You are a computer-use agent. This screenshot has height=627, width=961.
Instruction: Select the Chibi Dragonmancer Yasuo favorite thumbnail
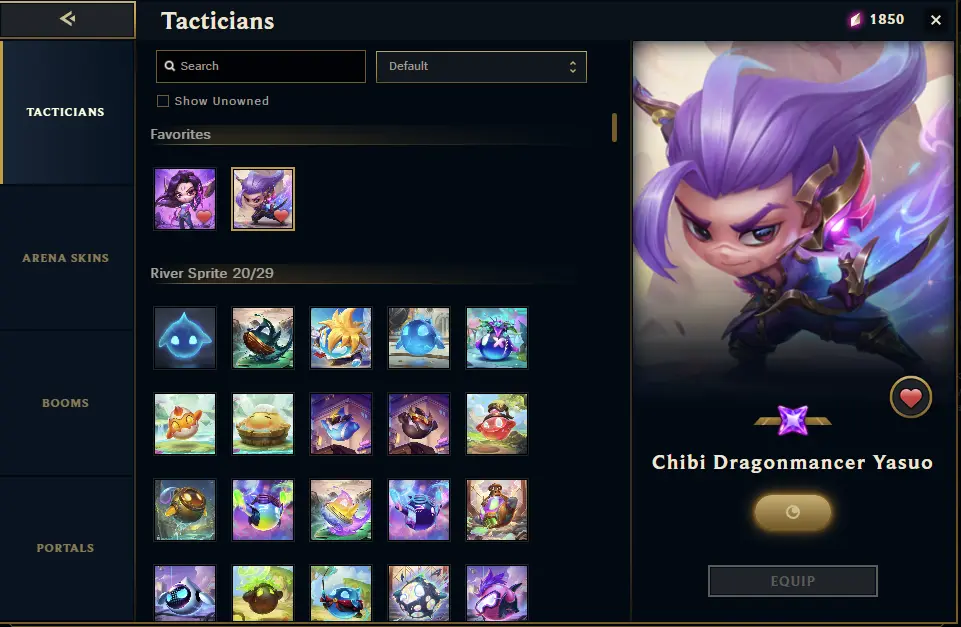click(263, 199)
